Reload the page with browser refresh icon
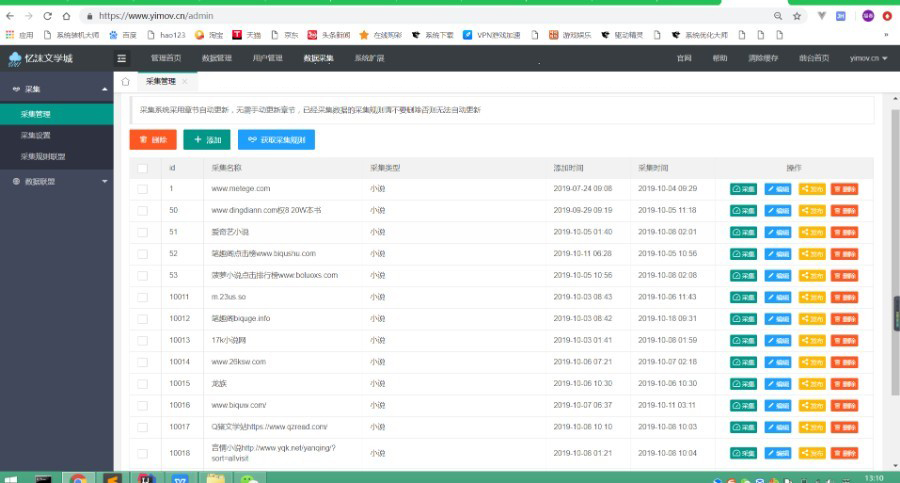 tap(65, 16)
